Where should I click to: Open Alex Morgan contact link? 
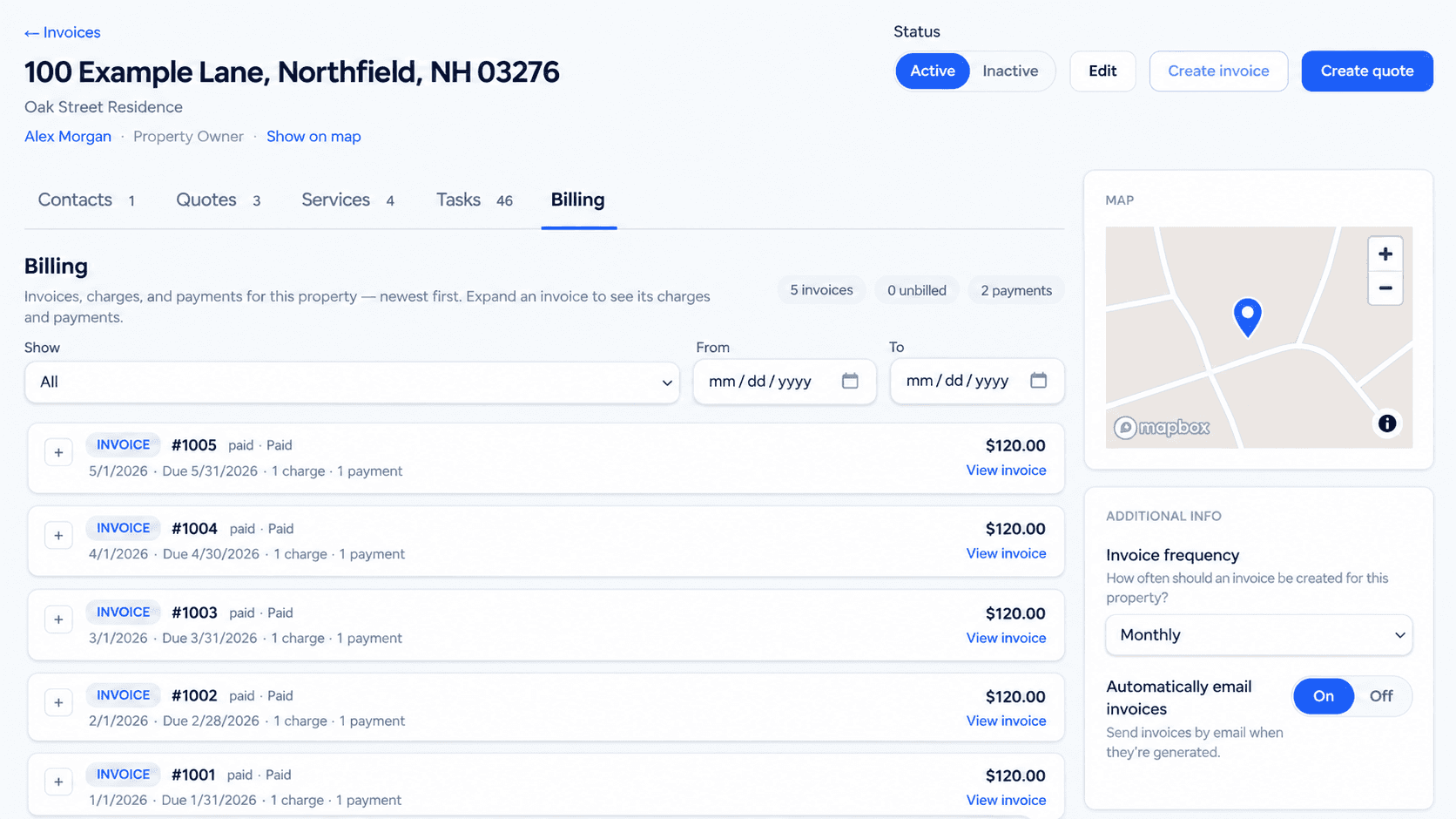point(68,137)
